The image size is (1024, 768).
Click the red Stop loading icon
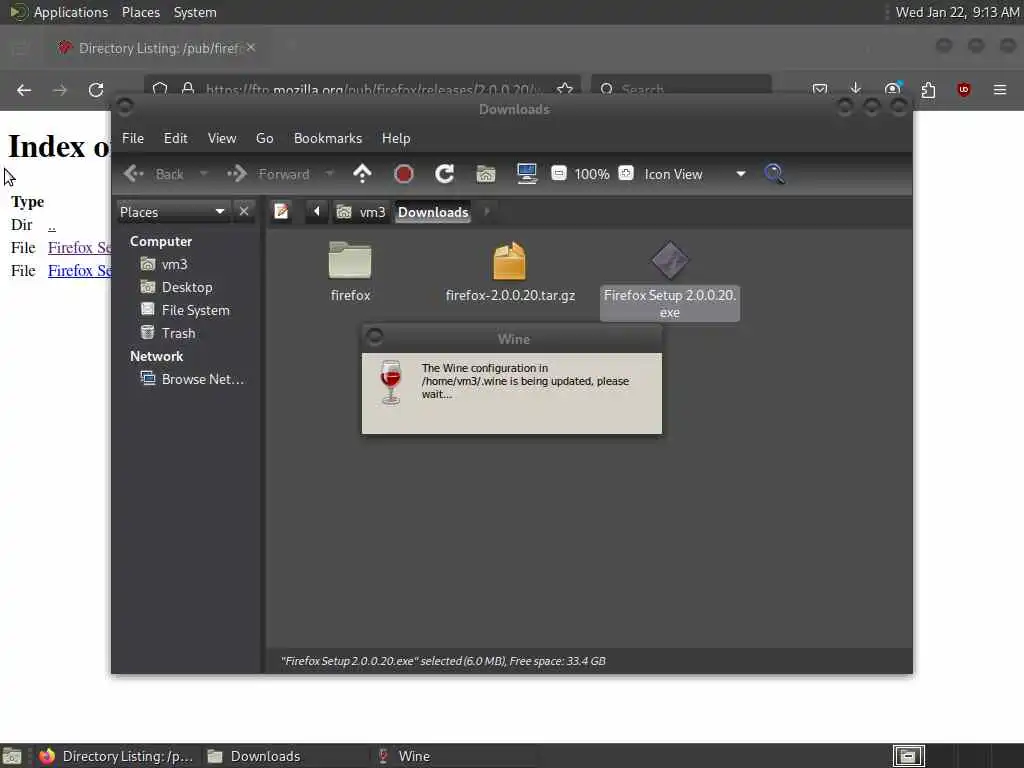pos(404,174)
